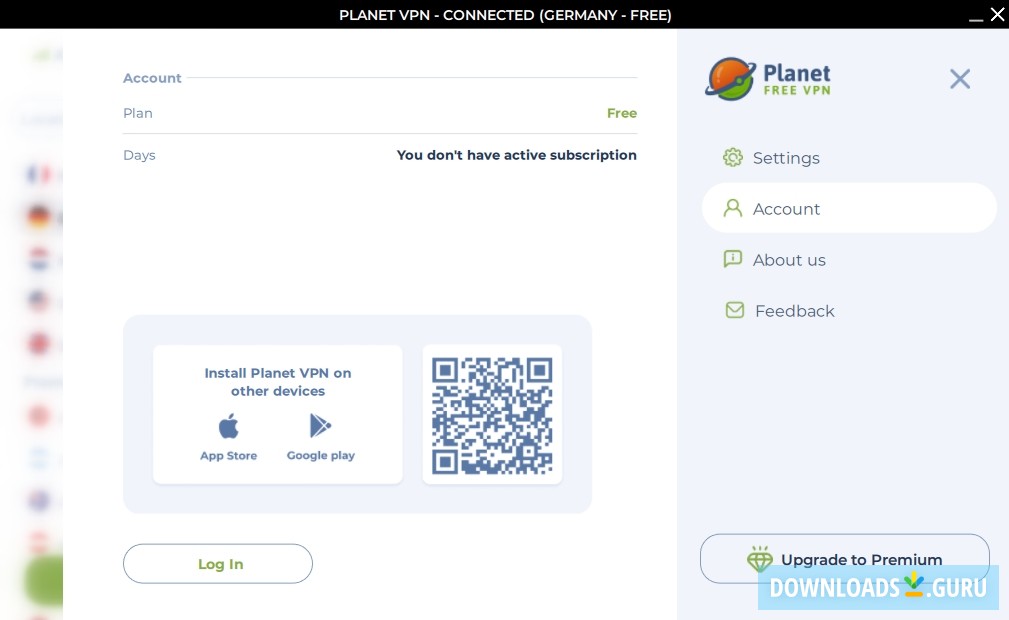Screen dimensions: 1009x620
Task: Close the side menu with the X
Action: (x=959, y=79)
